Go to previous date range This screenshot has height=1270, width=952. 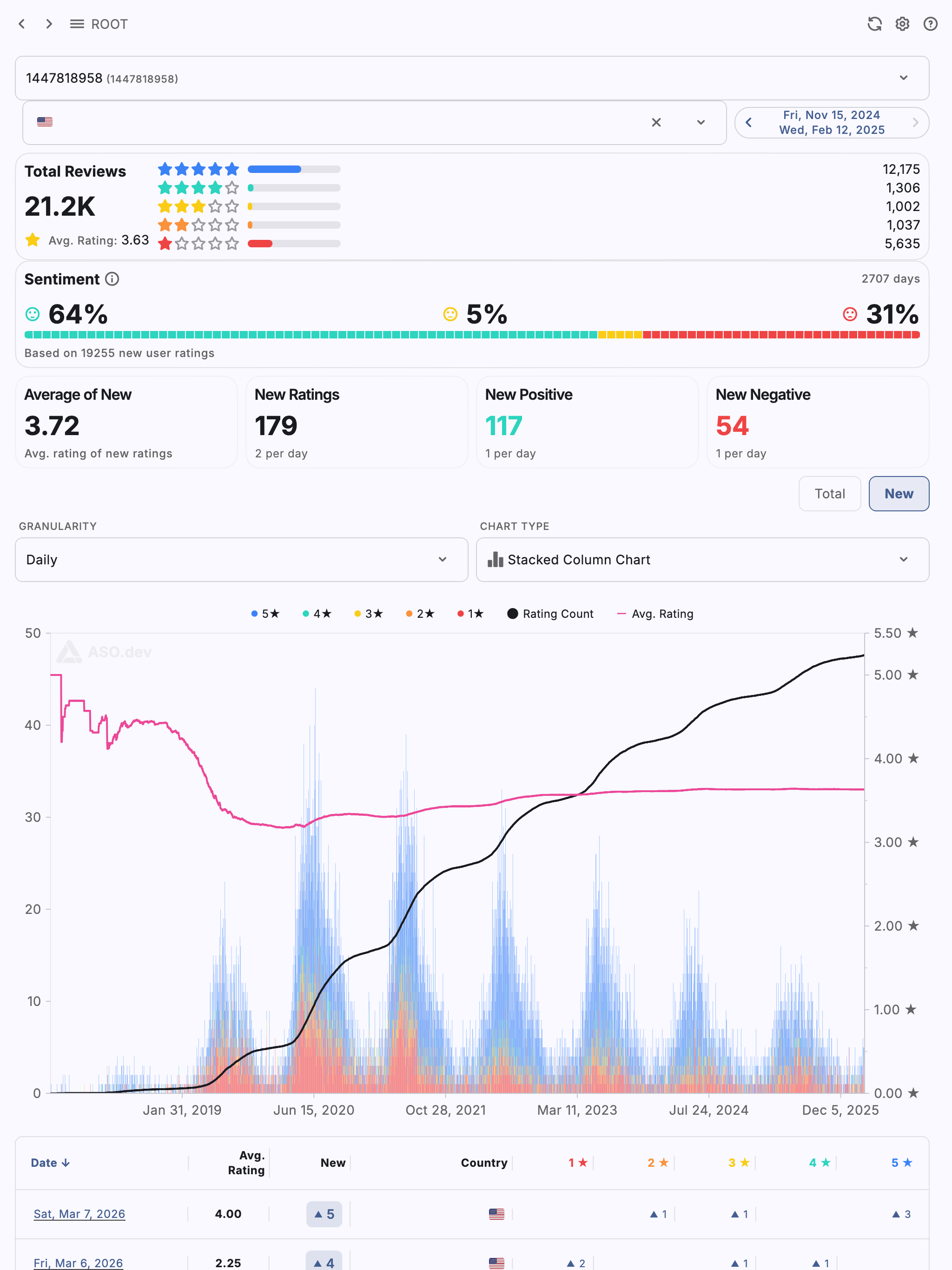(748, 122)
